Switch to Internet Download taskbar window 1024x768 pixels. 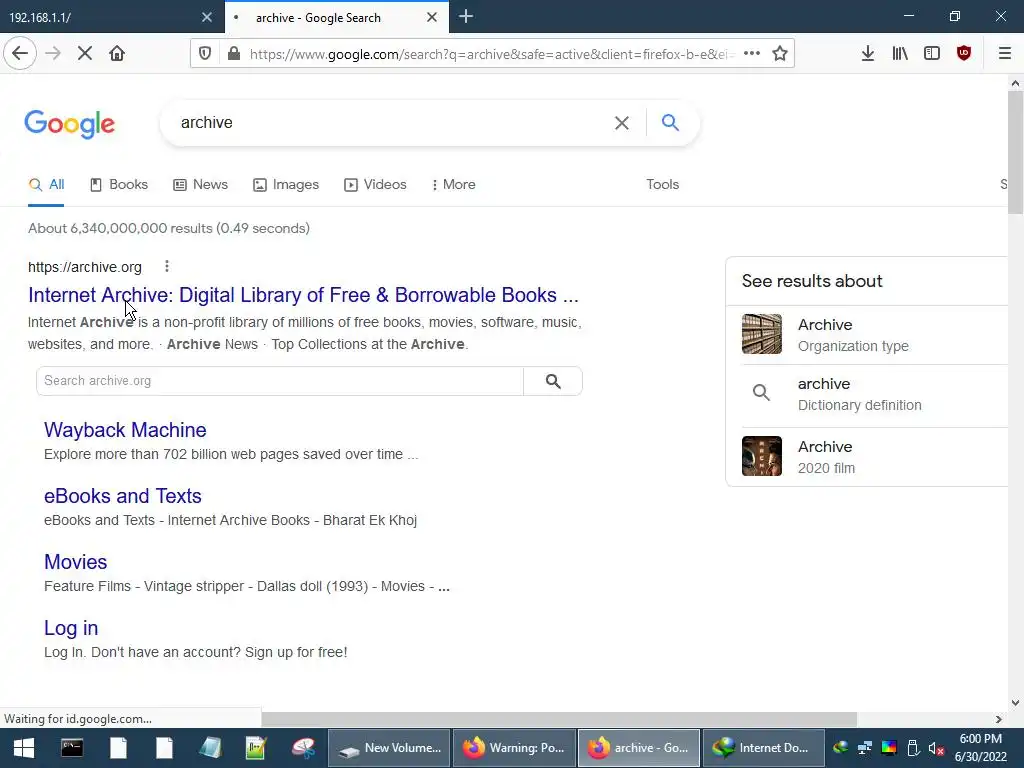(x=762, y=748)
